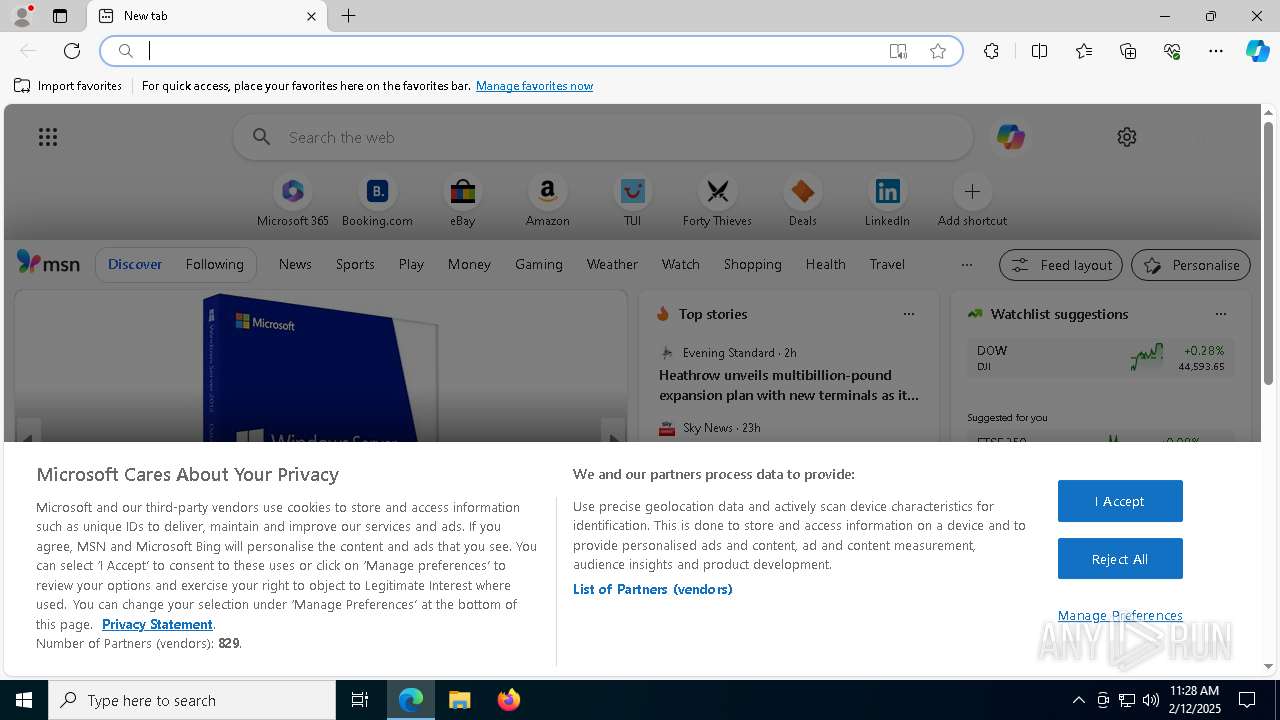Open the Privacy Statement link
The height and width of the screenshot is (720, 1280).
157,624
